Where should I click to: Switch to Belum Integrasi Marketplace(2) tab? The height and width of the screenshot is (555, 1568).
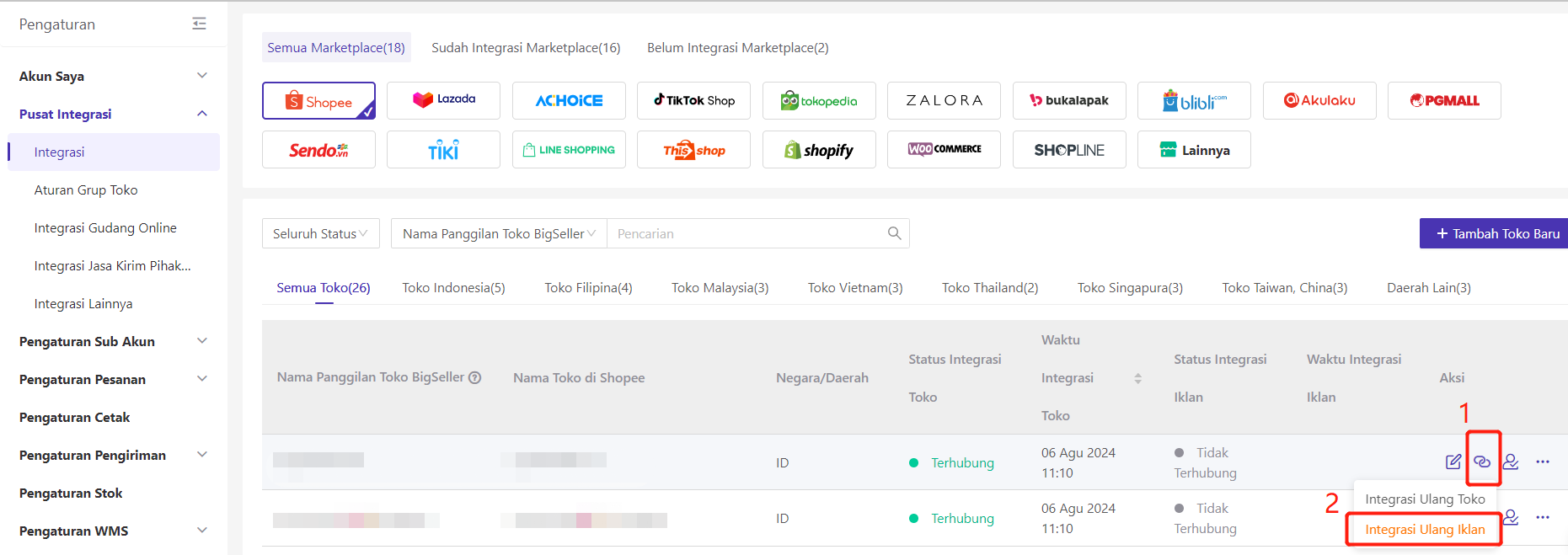click(x=738, y=47)
